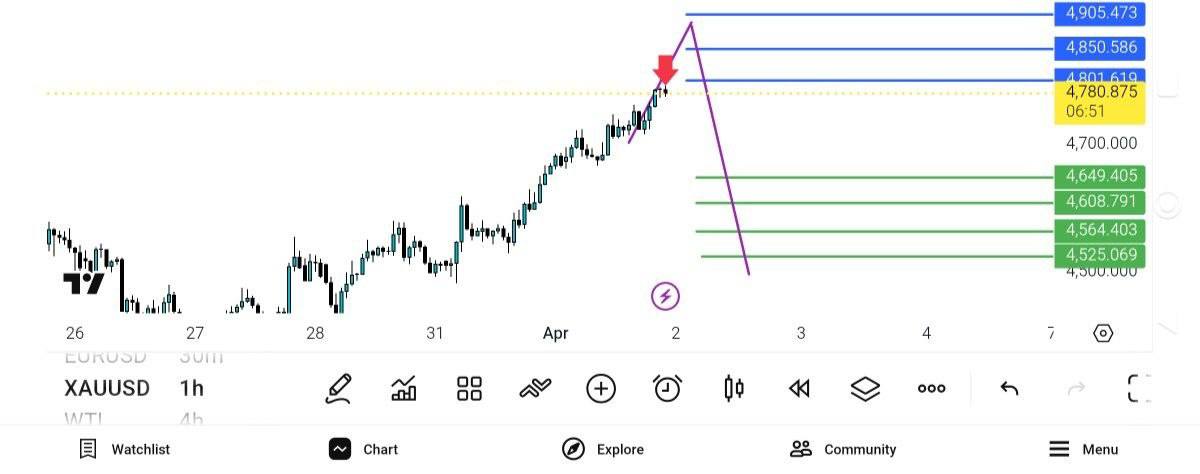
Task: Open the Community tab
Action: [x=842, y=449]
